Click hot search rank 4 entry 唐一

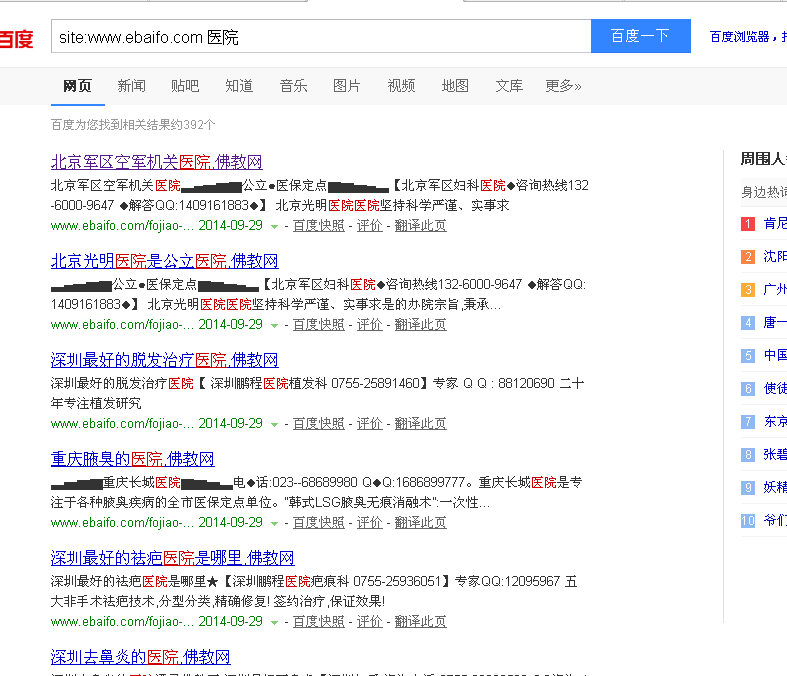click(775, 322)
